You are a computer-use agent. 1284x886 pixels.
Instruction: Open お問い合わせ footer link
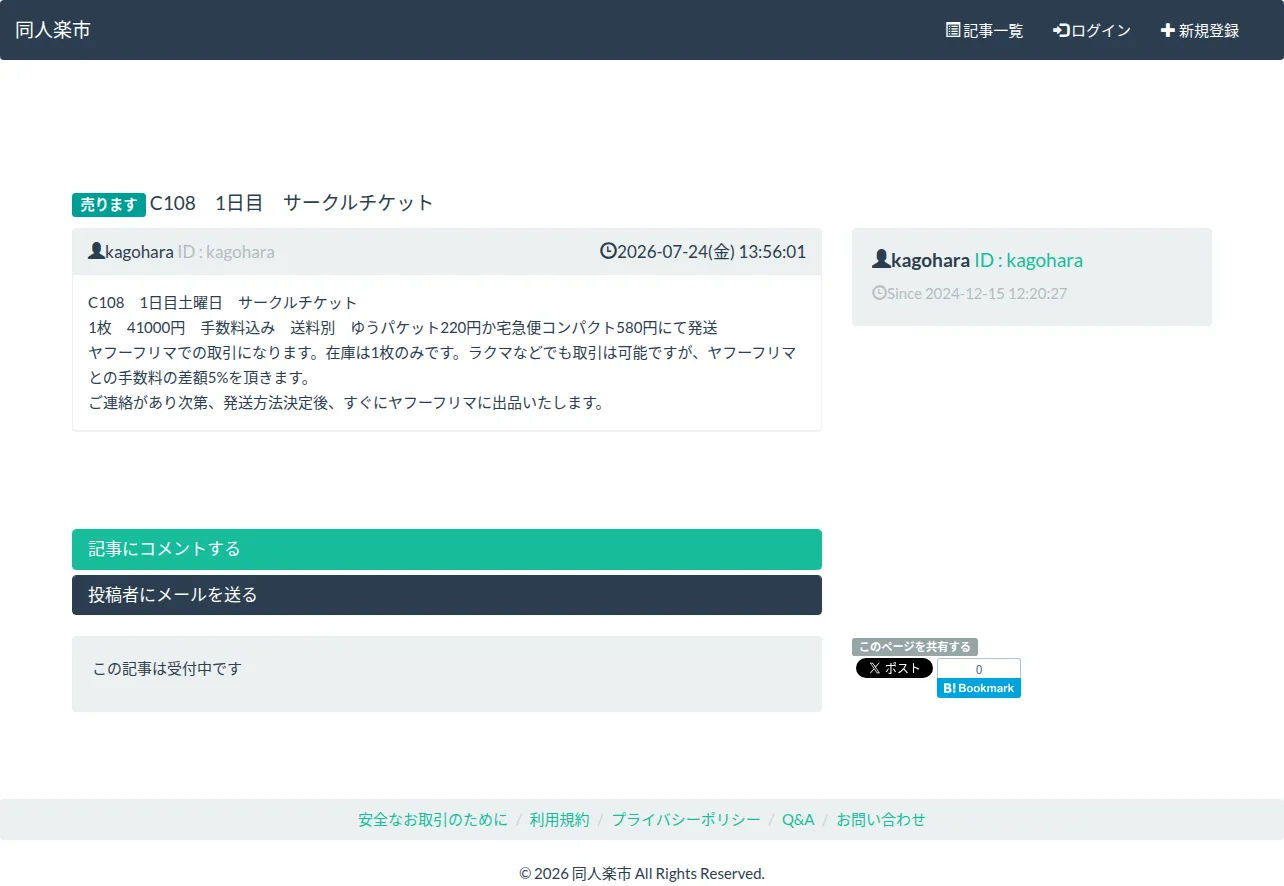point(881,819)
